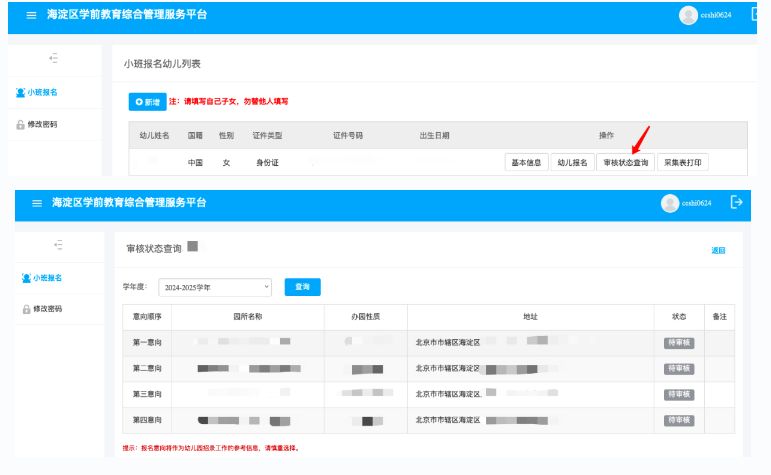
Task: Open 小班报名 in upper sidebar
Action: pos(37,92)
